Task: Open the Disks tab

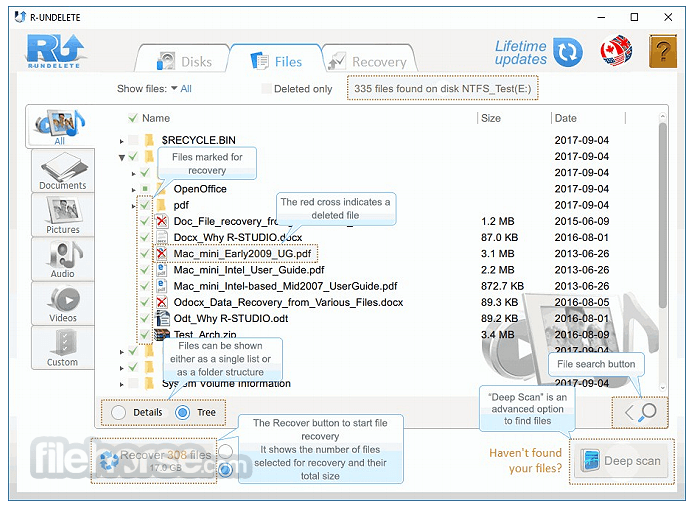Action: click(184, 61)
